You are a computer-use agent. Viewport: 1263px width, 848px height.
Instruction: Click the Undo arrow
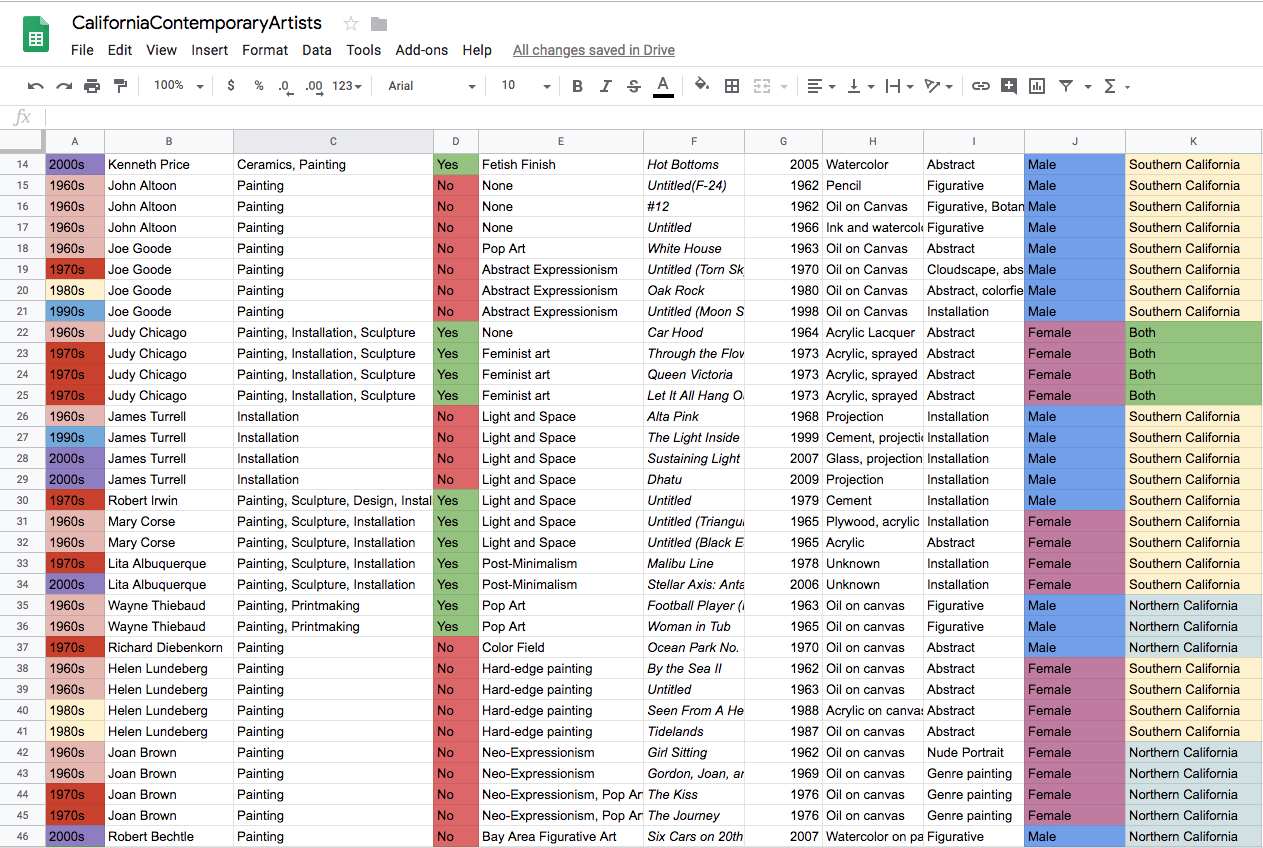tap(36, 86)
